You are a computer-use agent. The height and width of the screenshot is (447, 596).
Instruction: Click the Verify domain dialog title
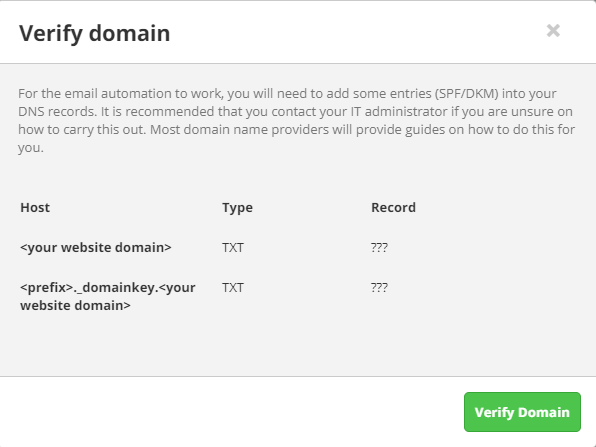95,33
